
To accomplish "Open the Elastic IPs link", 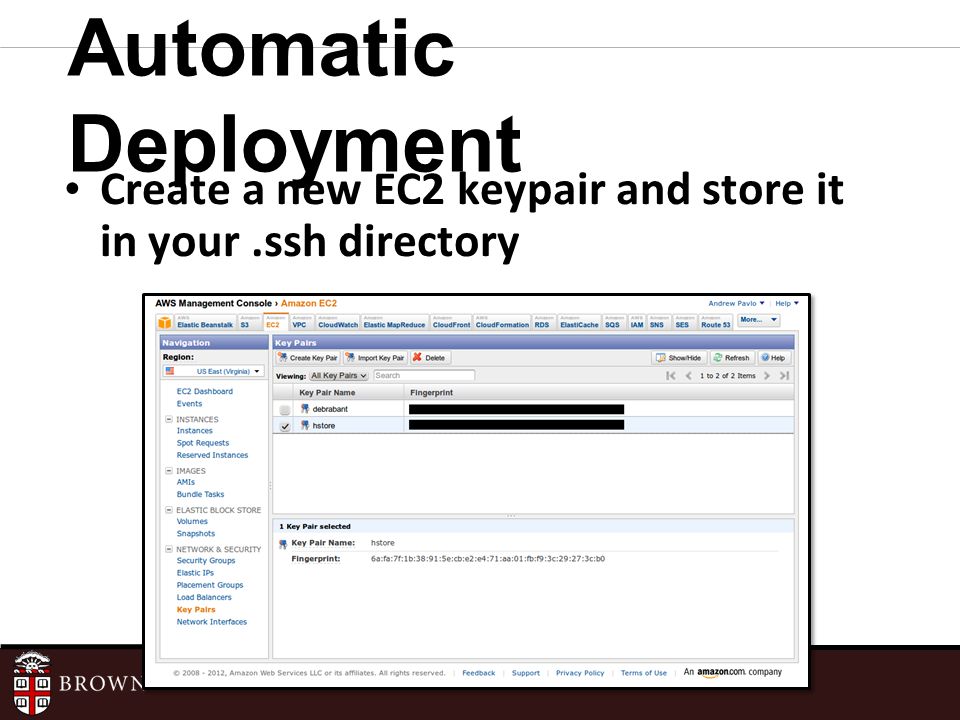I will point(195,572).
